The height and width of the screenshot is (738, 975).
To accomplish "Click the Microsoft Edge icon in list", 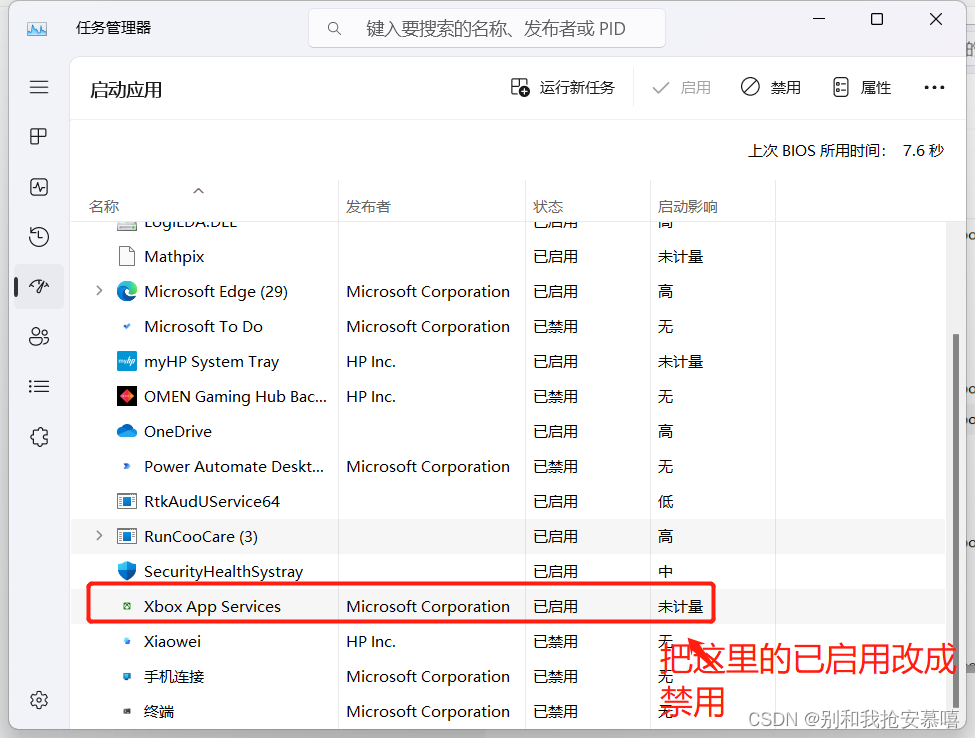I will (127, 292).
